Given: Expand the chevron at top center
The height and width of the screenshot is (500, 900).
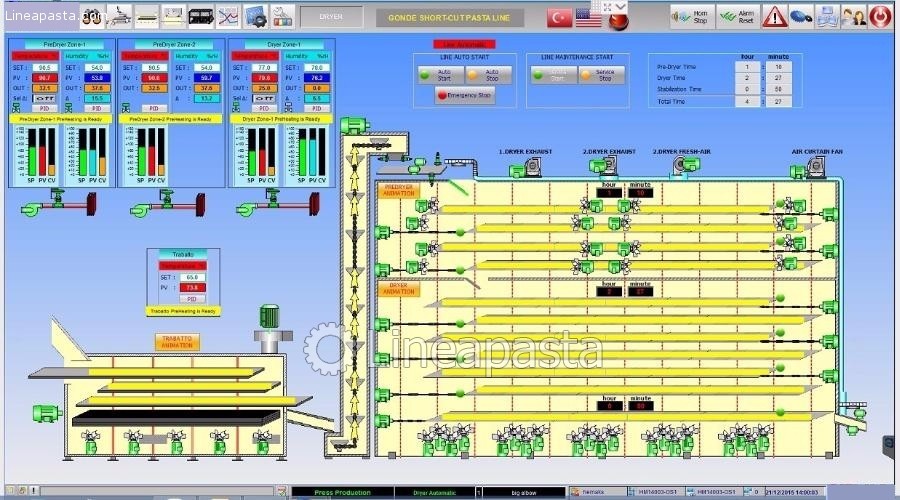Looking at the screenshot, I should (621, 6).
